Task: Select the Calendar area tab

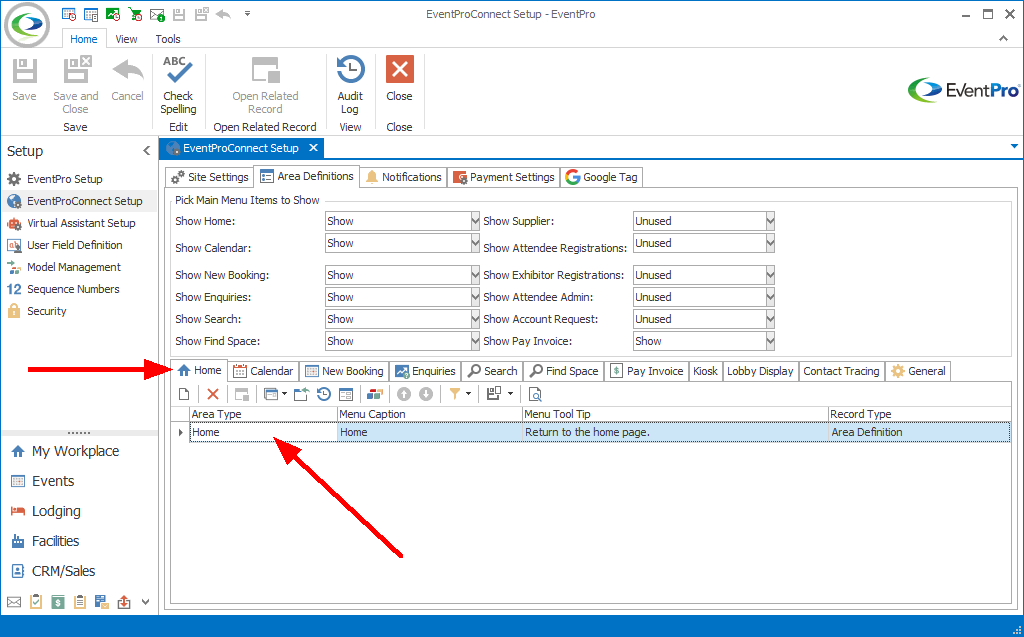Action: (x=263, y=371)
